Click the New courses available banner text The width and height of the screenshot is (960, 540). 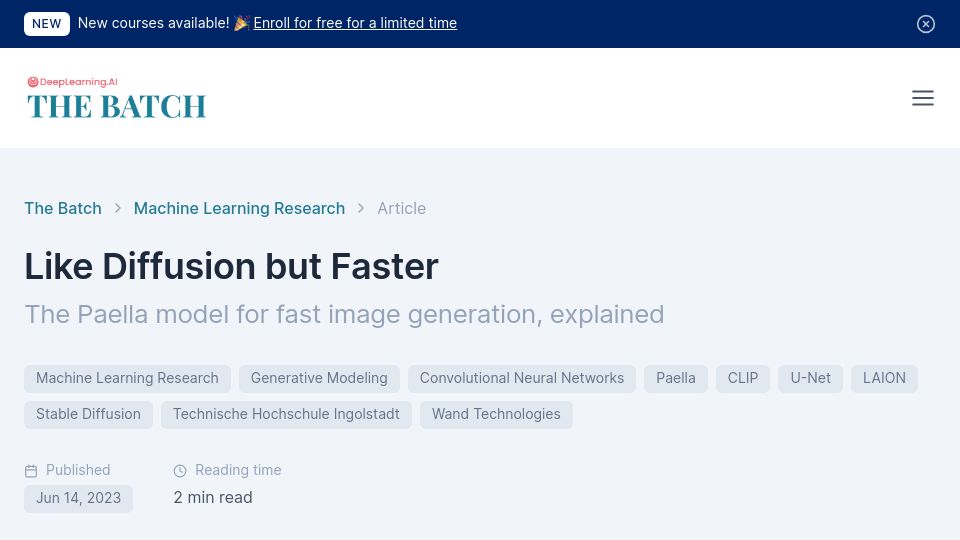154,23
